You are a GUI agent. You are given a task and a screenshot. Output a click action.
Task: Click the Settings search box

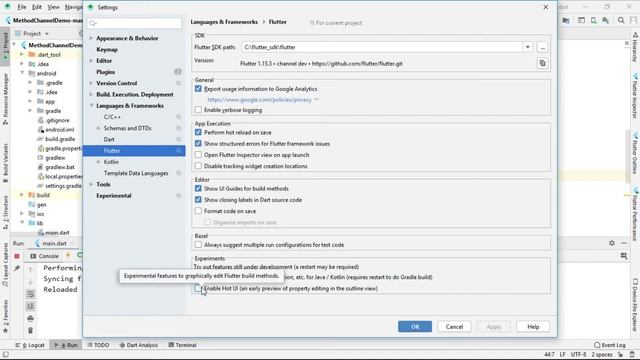pos(134,23)
